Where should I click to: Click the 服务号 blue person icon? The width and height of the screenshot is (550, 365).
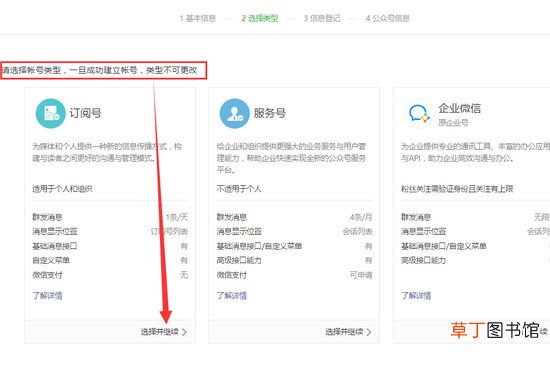235,113
